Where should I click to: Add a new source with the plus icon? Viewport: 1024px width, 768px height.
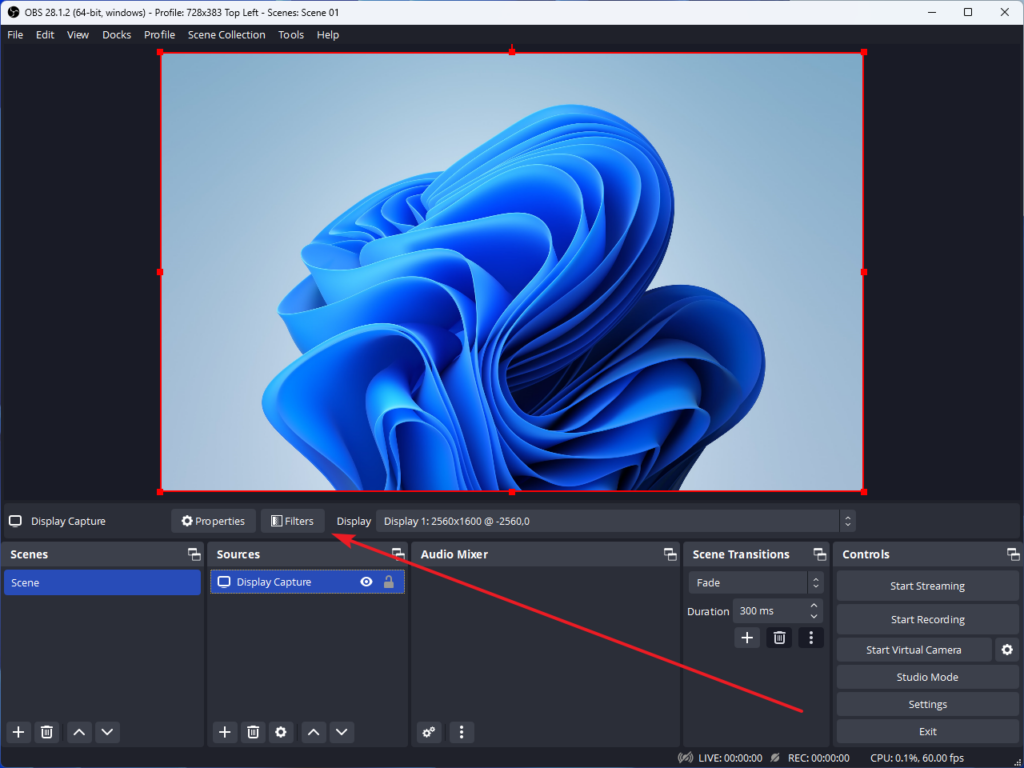pyautogui.click(x=224, y=732)
